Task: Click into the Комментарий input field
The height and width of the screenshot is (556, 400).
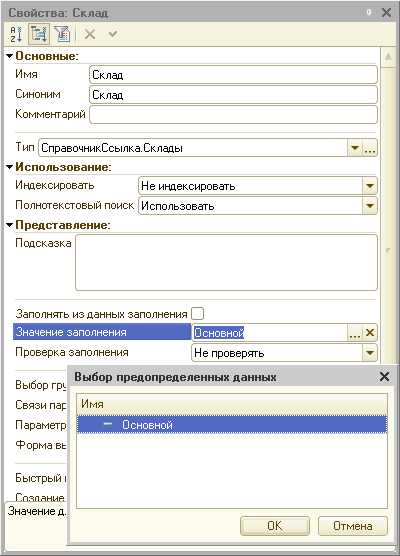Action: click(x=233, y=115)
